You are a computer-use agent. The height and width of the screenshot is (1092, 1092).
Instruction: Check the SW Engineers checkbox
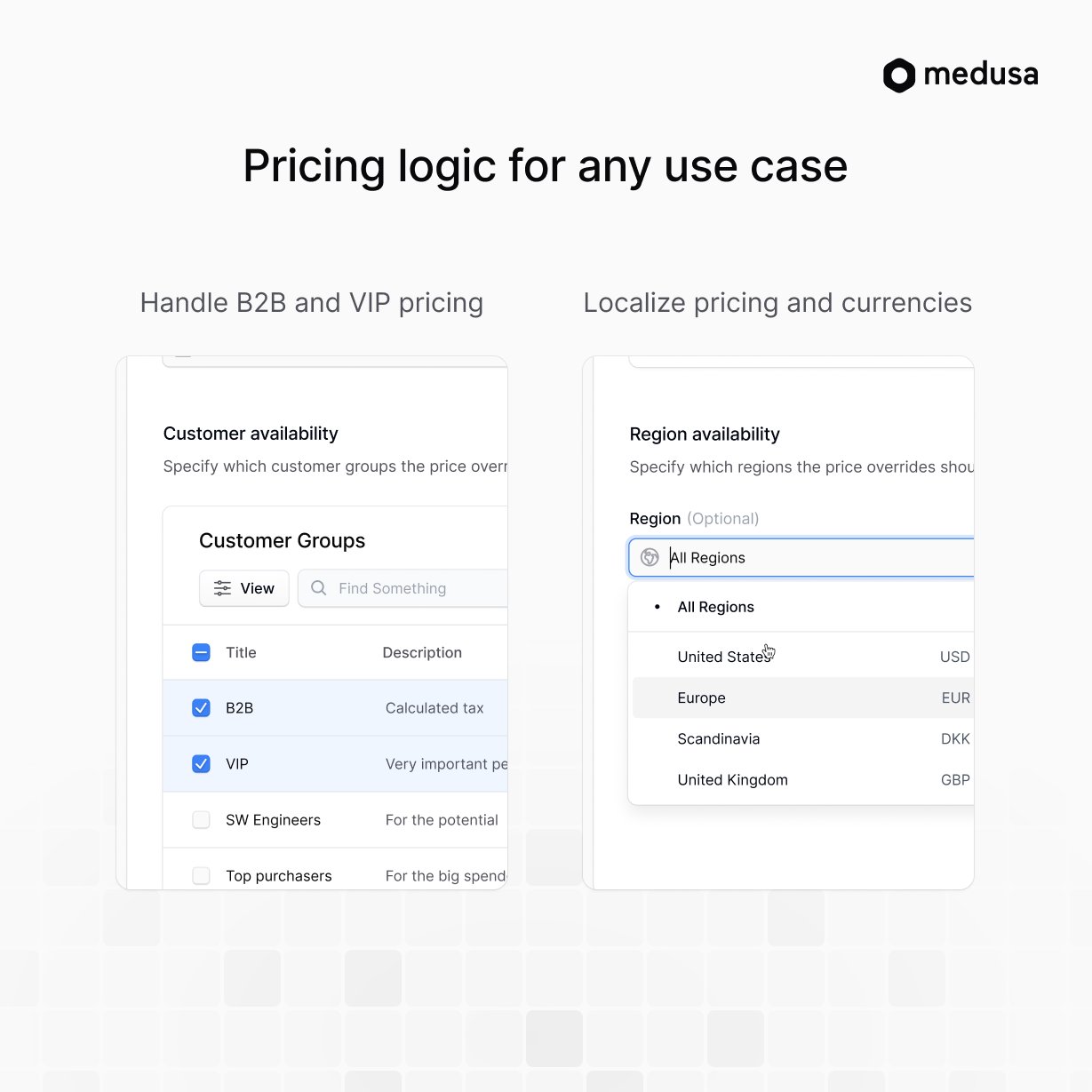[x=201, y=820]
